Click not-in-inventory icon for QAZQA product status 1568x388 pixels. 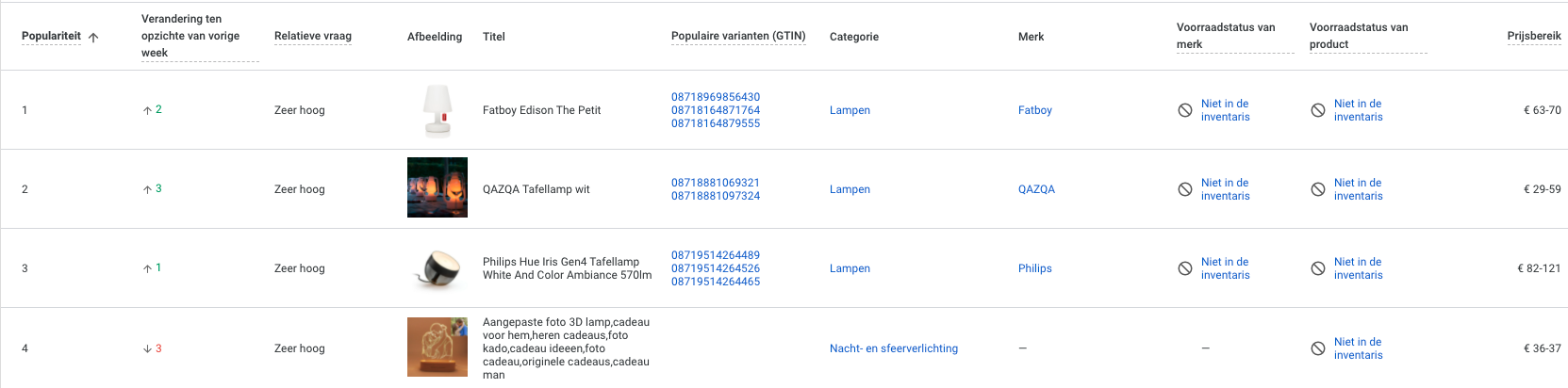click(1318, 189)
